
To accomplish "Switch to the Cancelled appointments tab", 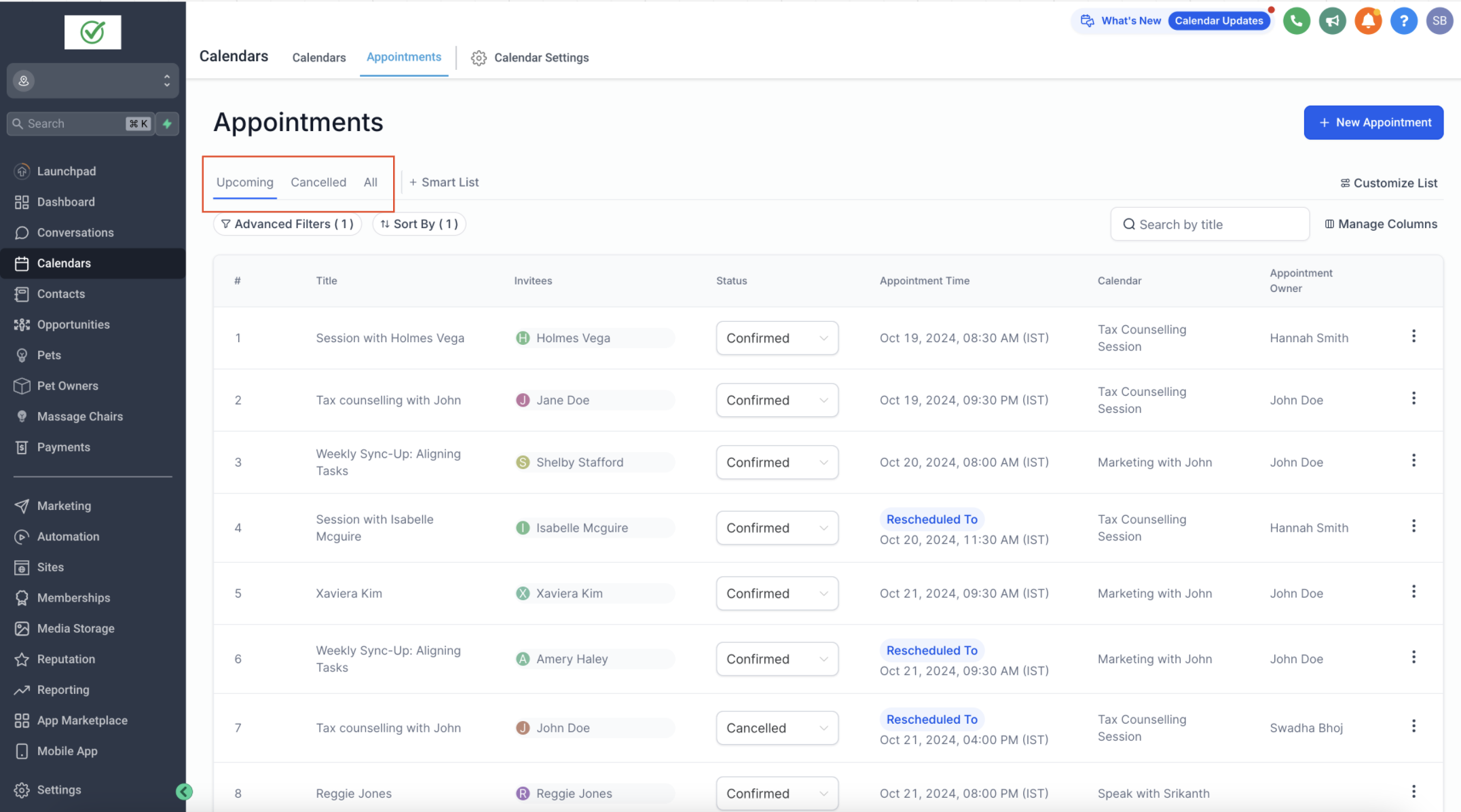I will click(x=318, y=182).
